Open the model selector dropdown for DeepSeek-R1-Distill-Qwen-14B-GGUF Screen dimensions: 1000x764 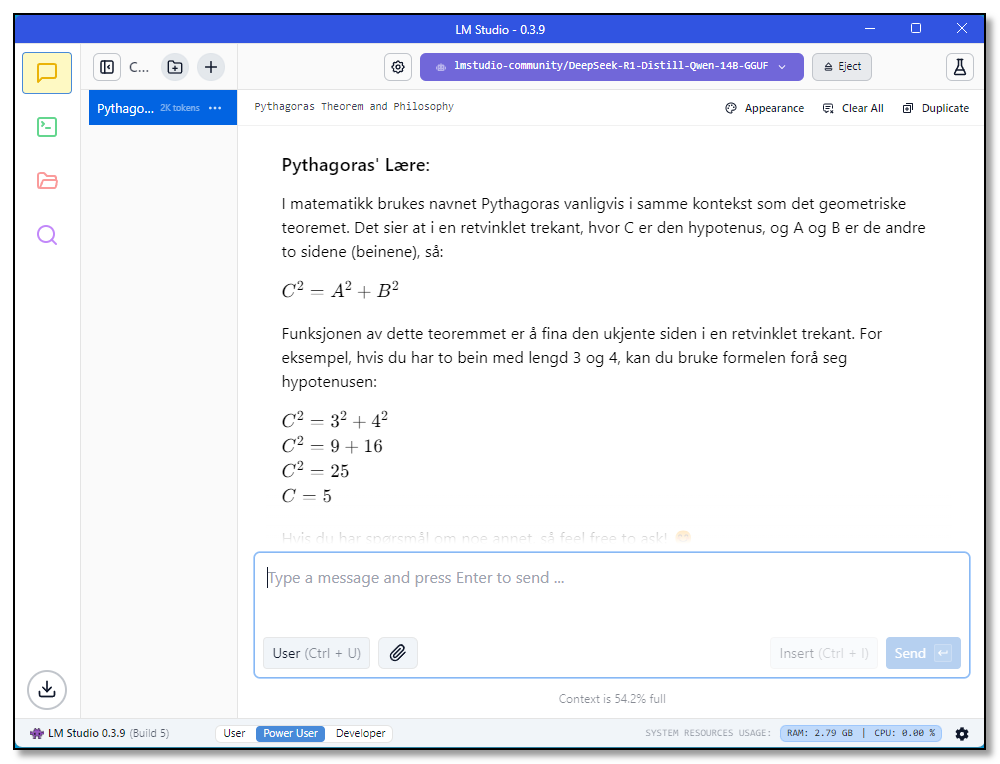612,66
